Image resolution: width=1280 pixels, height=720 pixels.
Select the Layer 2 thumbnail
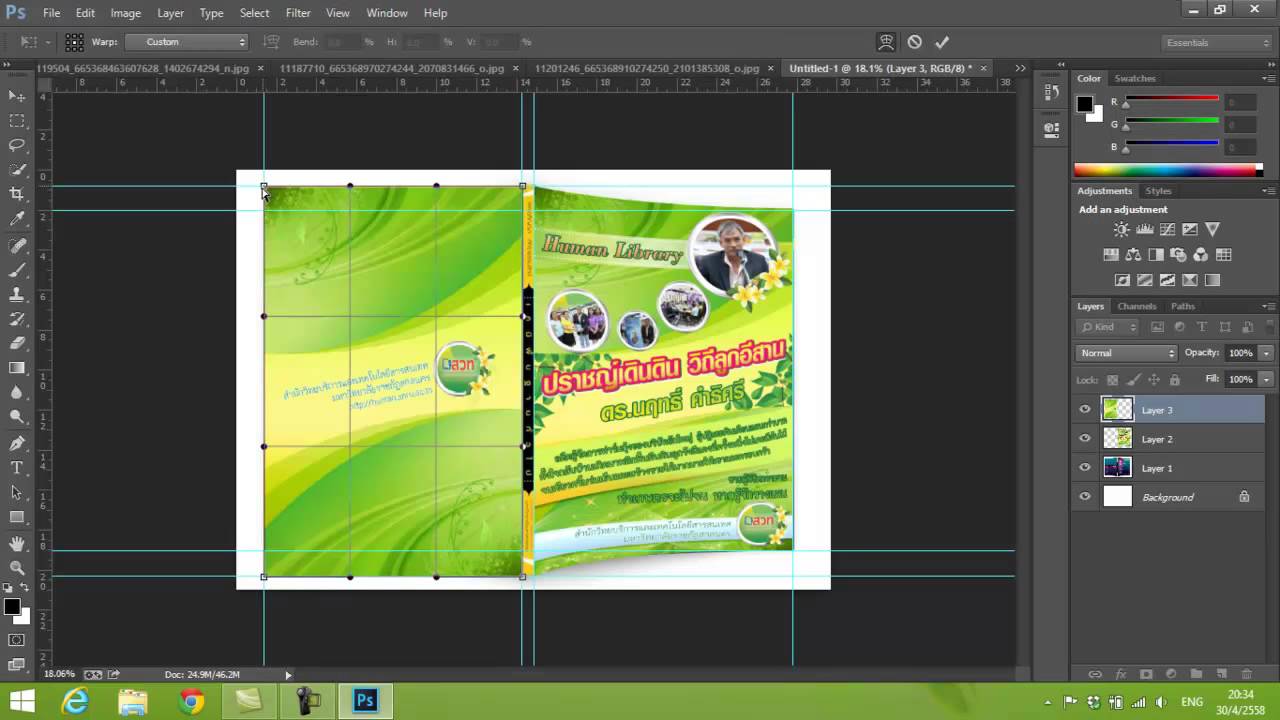coord(1117,438)
